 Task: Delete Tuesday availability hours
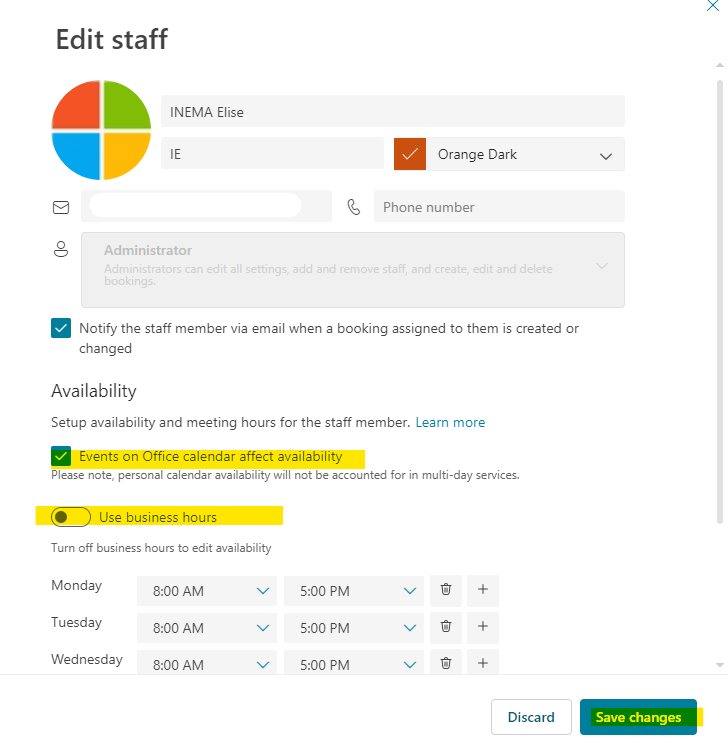pyautogui.click(x=446, y=627)
